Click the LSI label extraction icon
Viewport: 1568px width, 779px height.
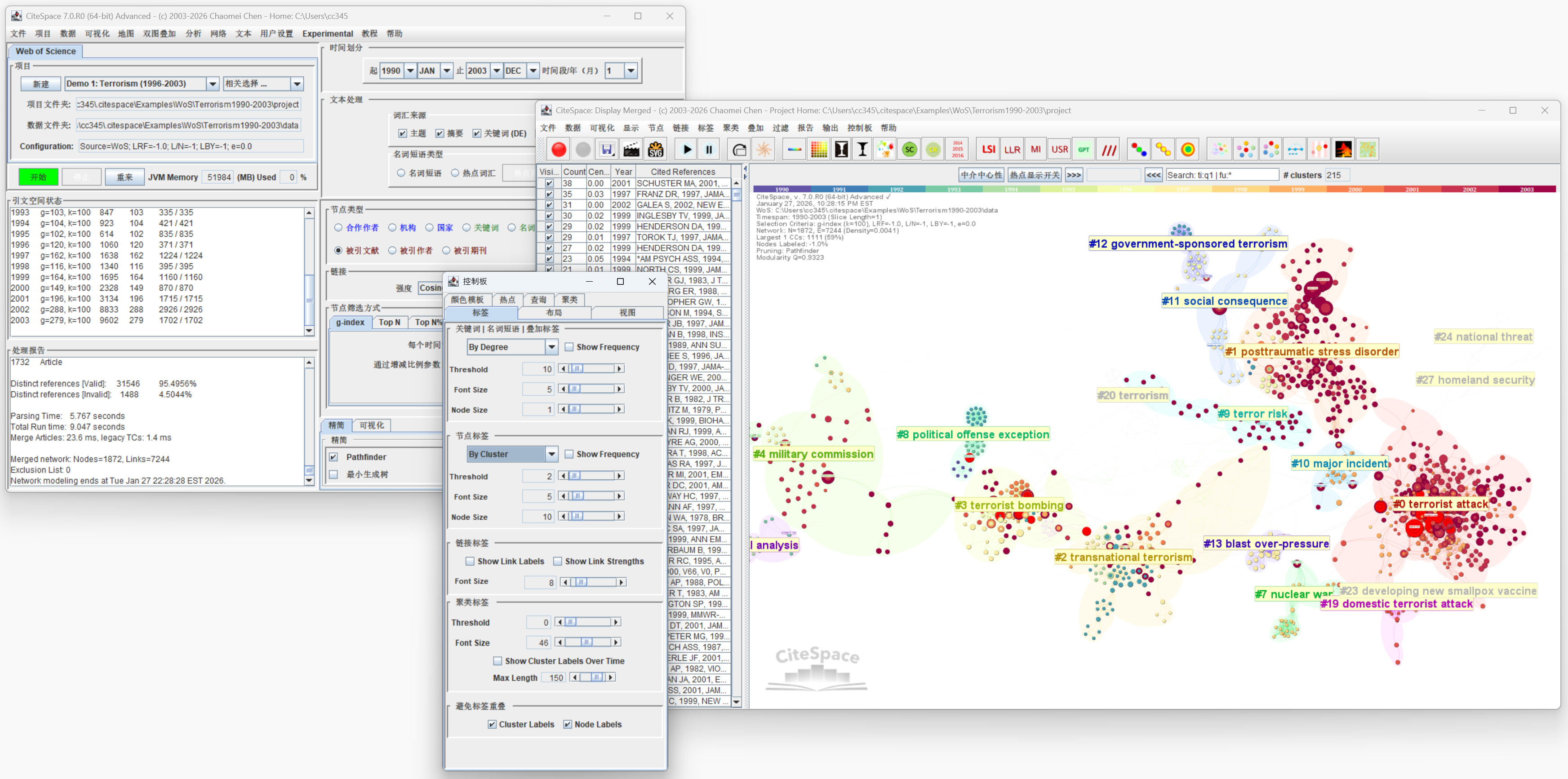988,149
